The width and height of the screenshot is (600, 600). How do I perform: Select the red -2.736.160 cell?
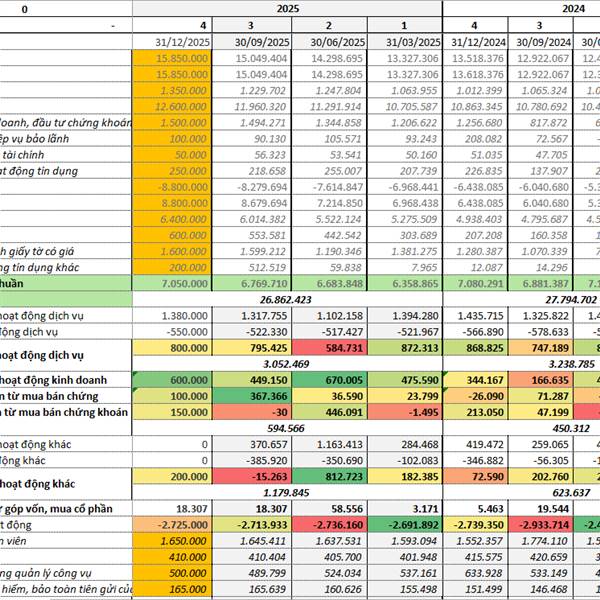point(329,524)
